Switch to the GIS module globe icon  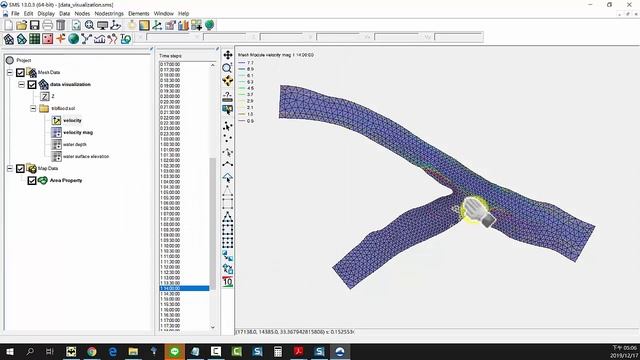tap(73, 39)
